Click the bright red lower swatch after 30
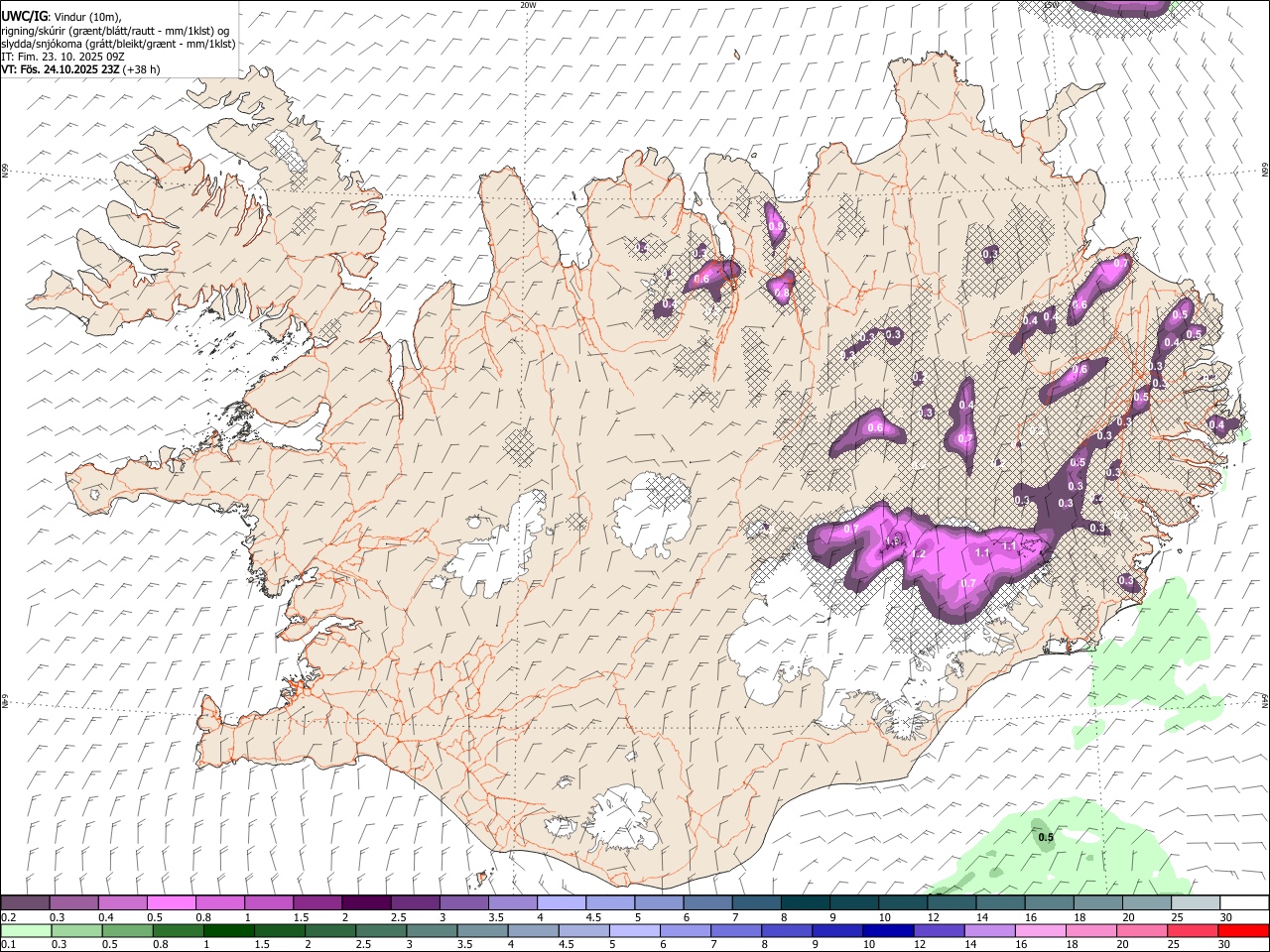 [x=1244, y=930]
